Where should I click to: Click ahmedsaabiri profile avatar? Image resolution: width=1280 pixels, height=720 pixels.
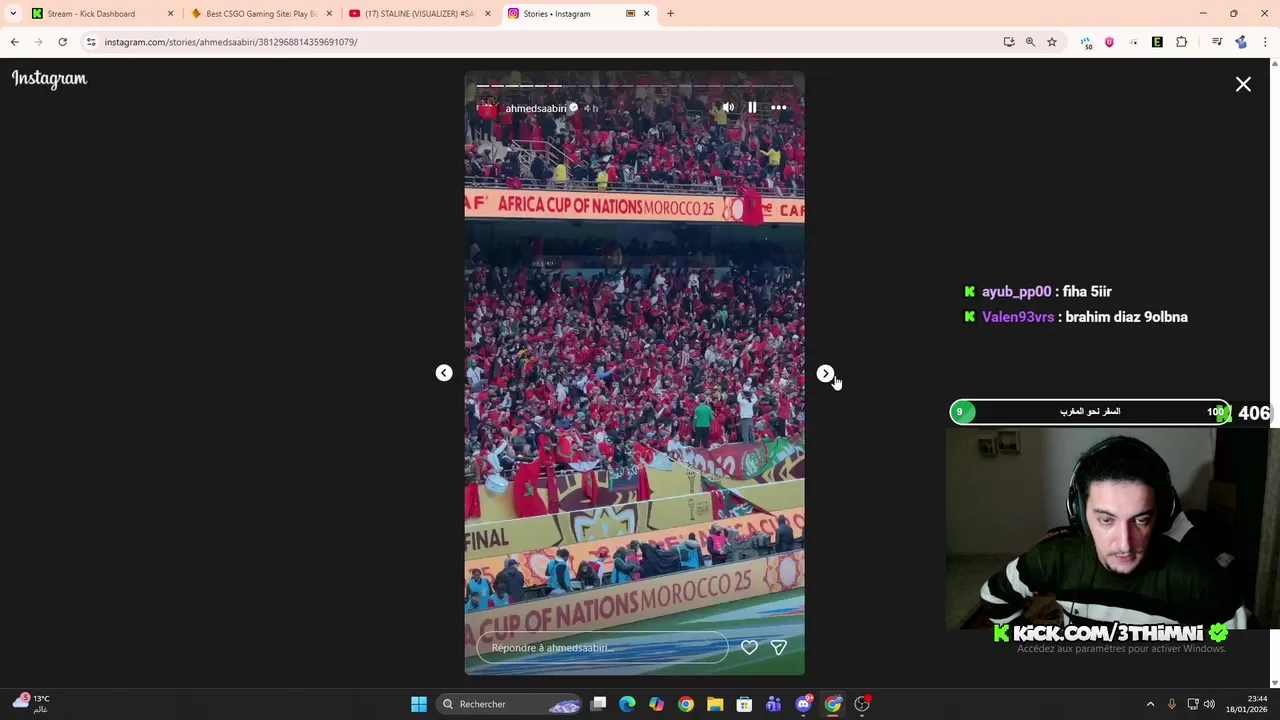point(487,108)
